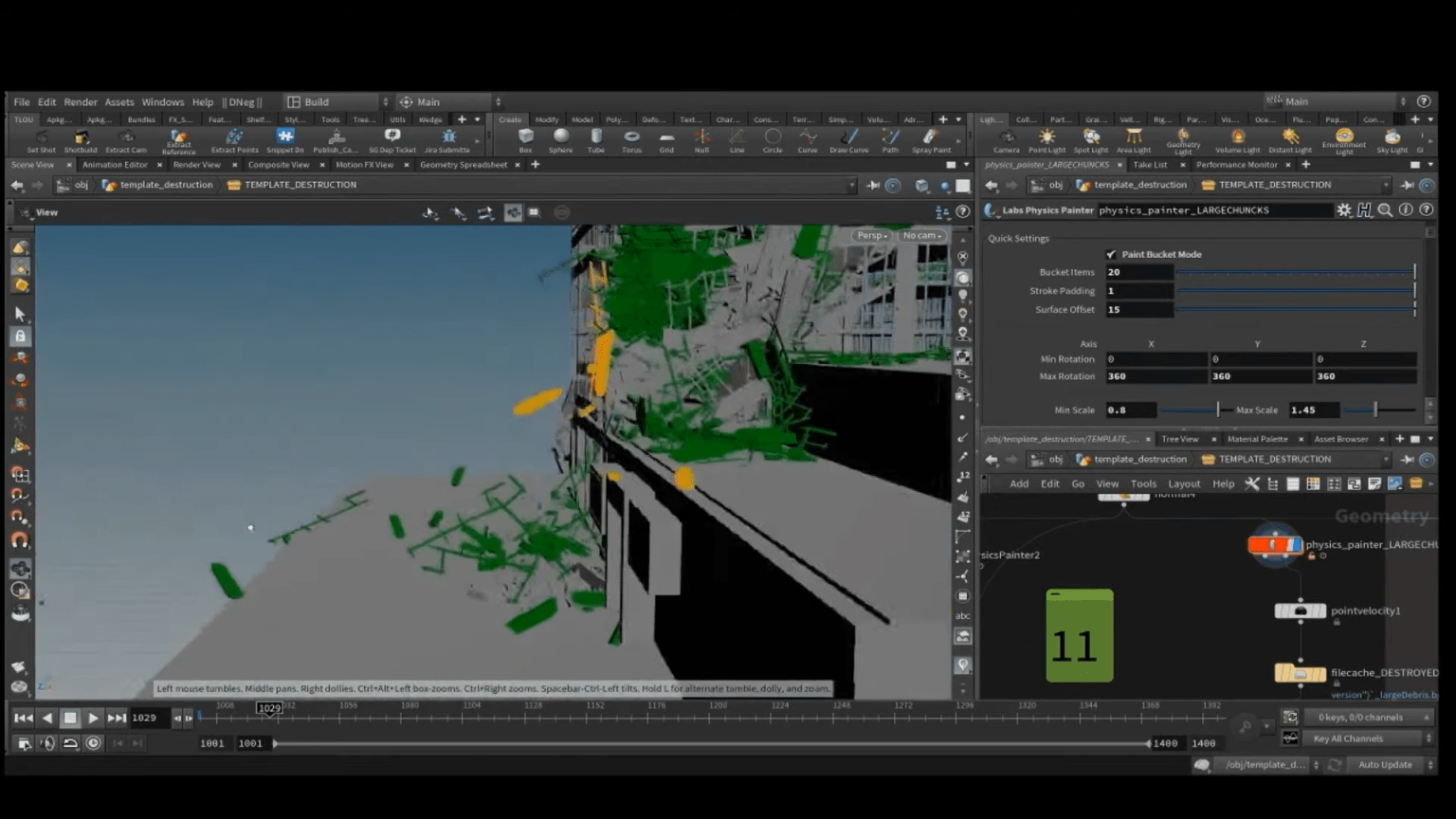Toggle Auto Update mode

click(1385, 764)
